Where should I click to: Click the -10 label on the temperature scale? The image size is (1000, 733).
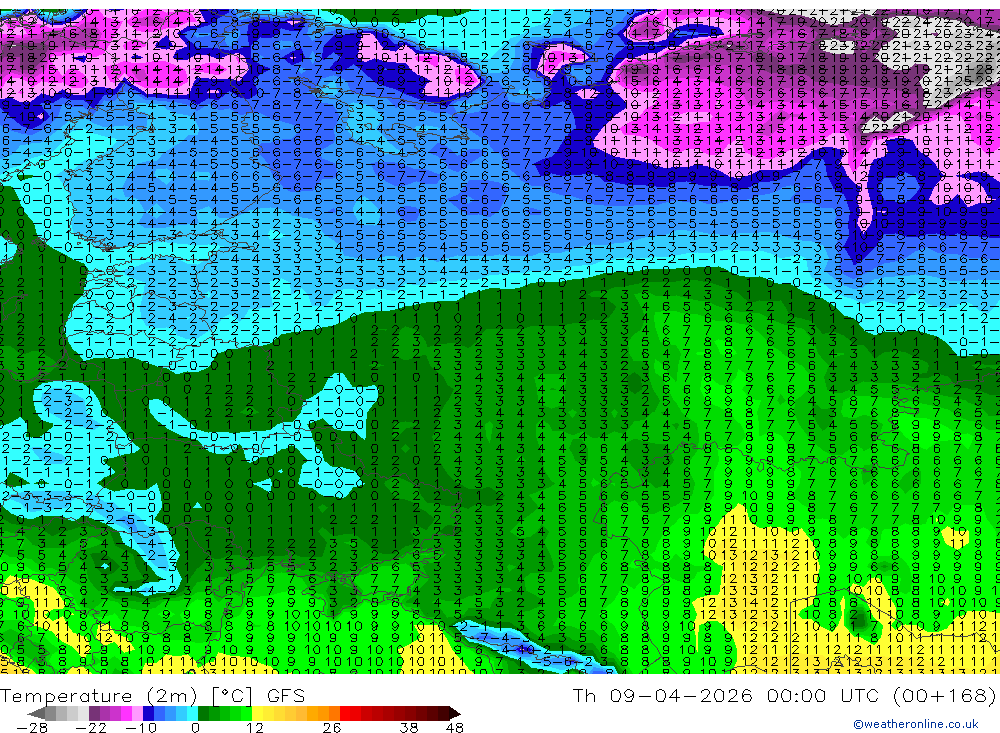(x=140, y=727)
